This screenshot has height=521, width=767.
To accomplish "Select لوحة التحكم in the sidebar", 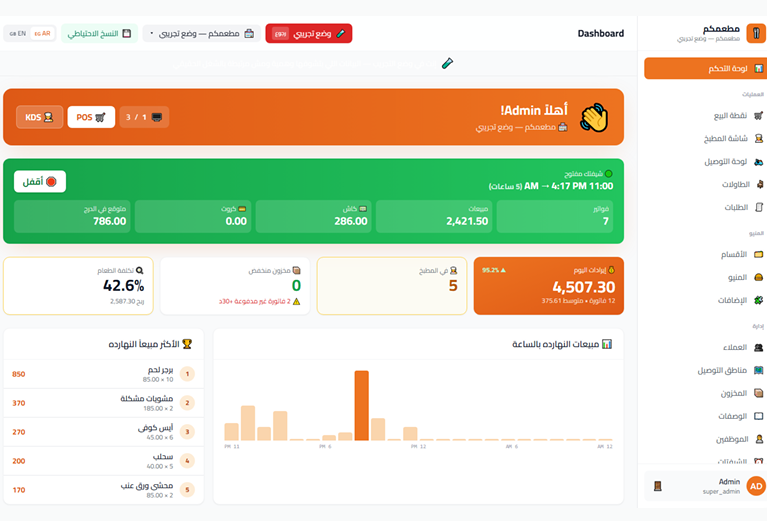I will (705, 68).
